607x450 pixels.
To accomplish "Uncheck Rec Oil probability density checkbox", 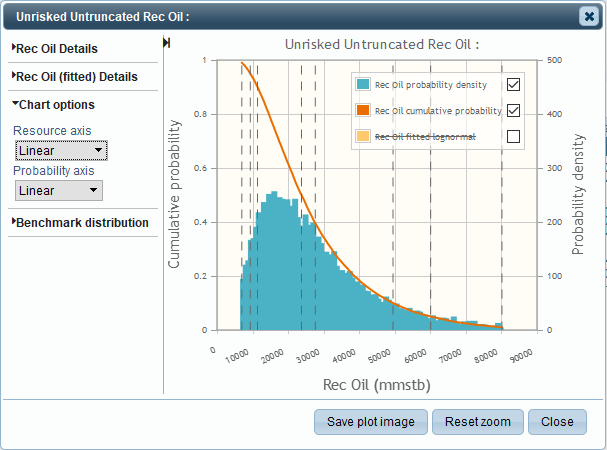I will click(x=514, y=84).
